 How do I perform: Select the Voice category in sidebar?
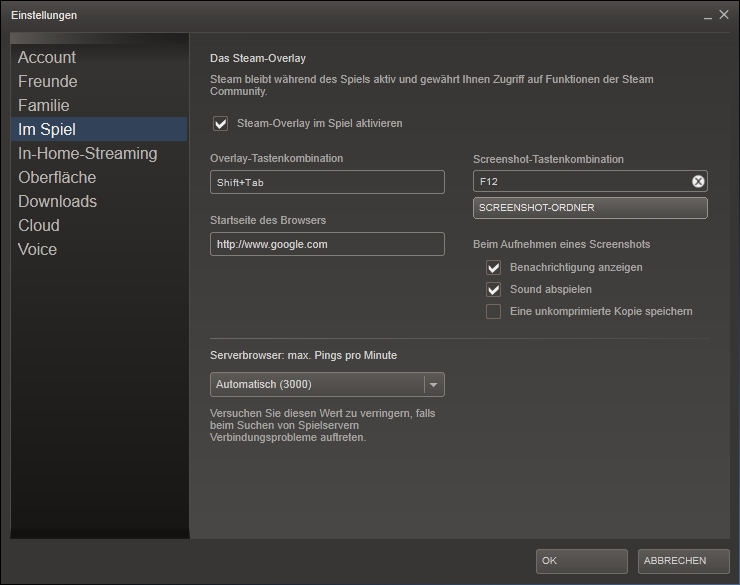38,249
